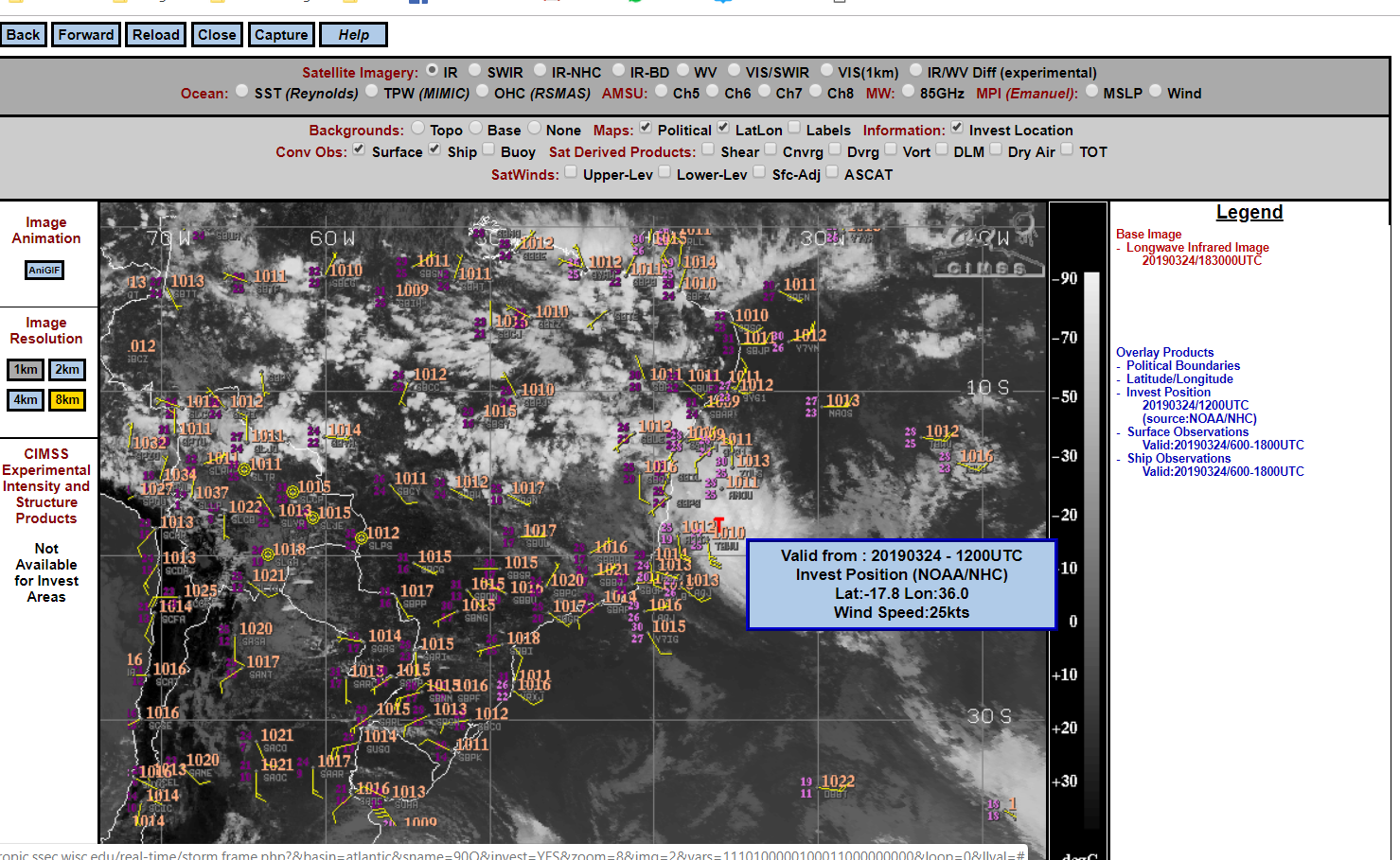Uncheck the Political maps checkbox
The height and width of the screenshot is (860, 1400).
[646, 128]
